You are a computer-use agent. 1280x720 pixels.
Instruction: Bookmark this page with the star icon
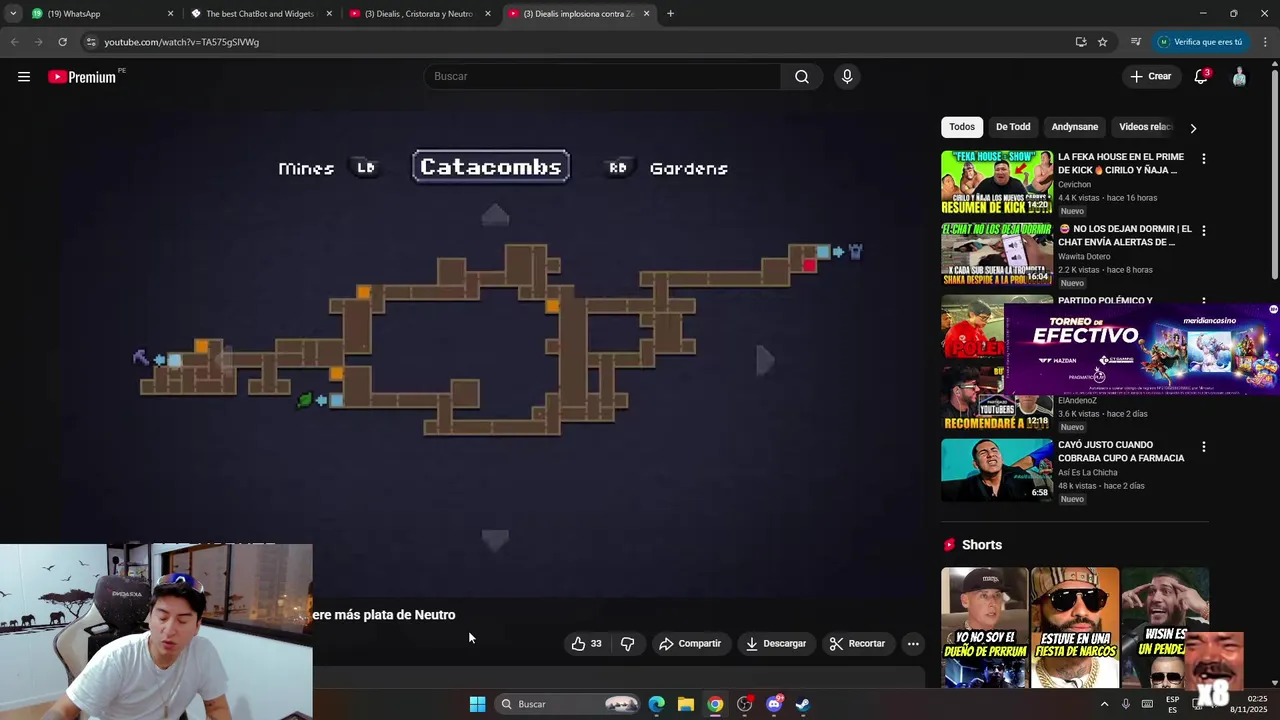pos(1103,42)
